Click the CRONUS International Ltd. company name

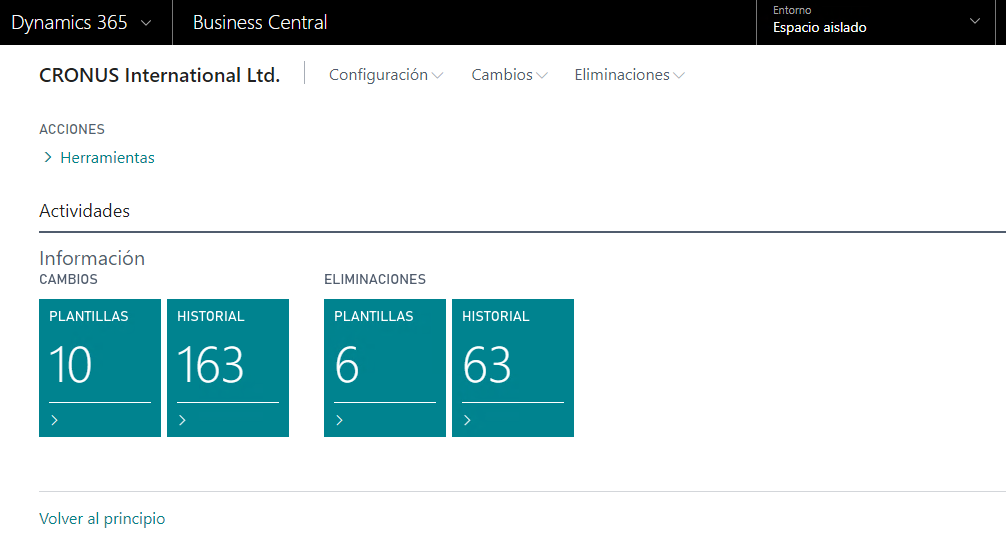(x=160, y=75)
